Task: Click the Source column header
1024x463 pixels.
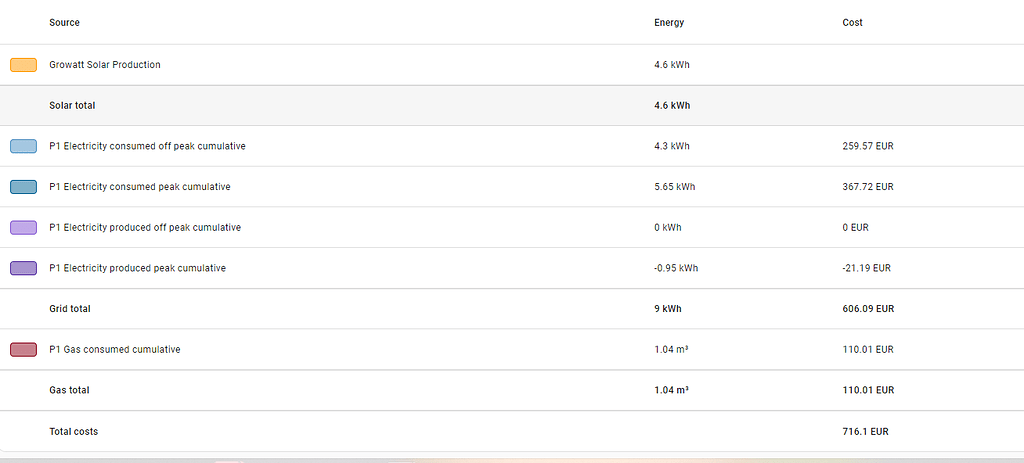Action: click(64, 23)
